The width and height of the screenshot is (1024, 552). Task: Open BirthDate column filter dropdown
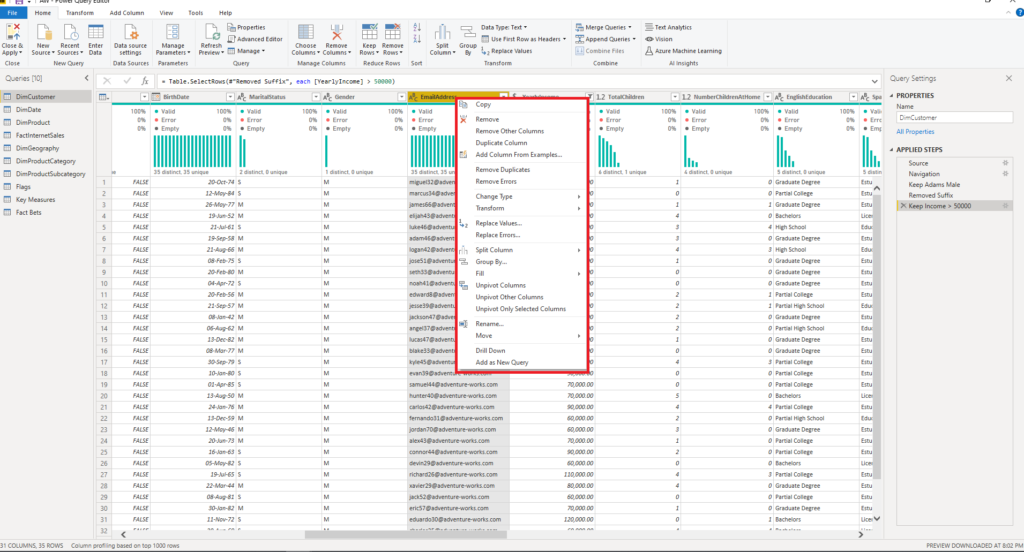coord(230,97)
